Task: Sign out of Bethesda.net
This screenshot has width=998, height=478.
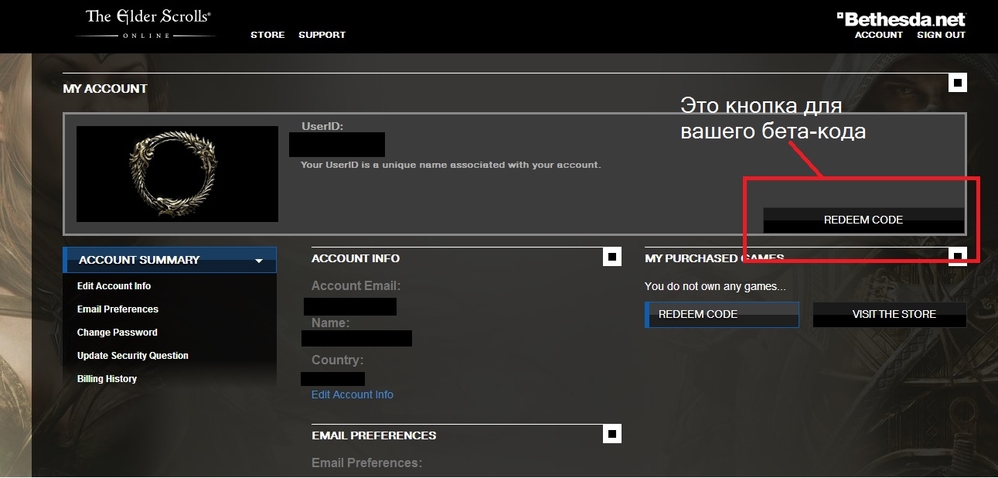Action: click(941, 35)
